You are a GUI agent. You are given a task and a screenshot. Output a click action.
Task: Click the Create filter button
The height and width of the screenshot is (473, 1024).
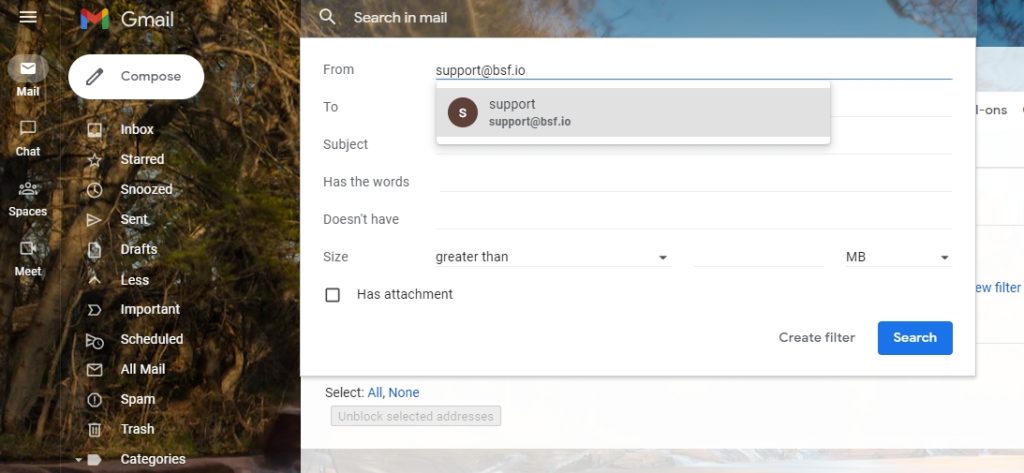click(x=816, y=338)
